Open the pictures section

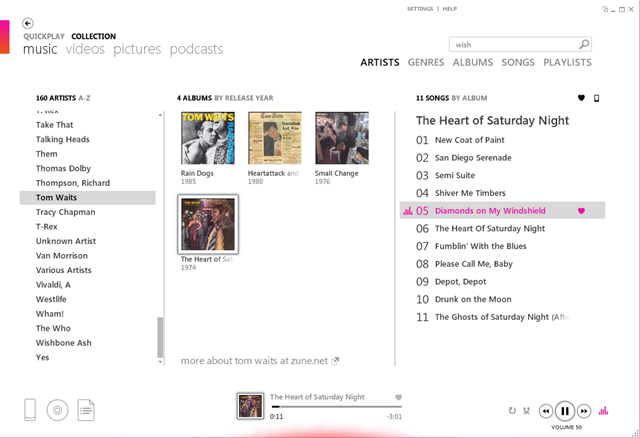click(137, 49)
